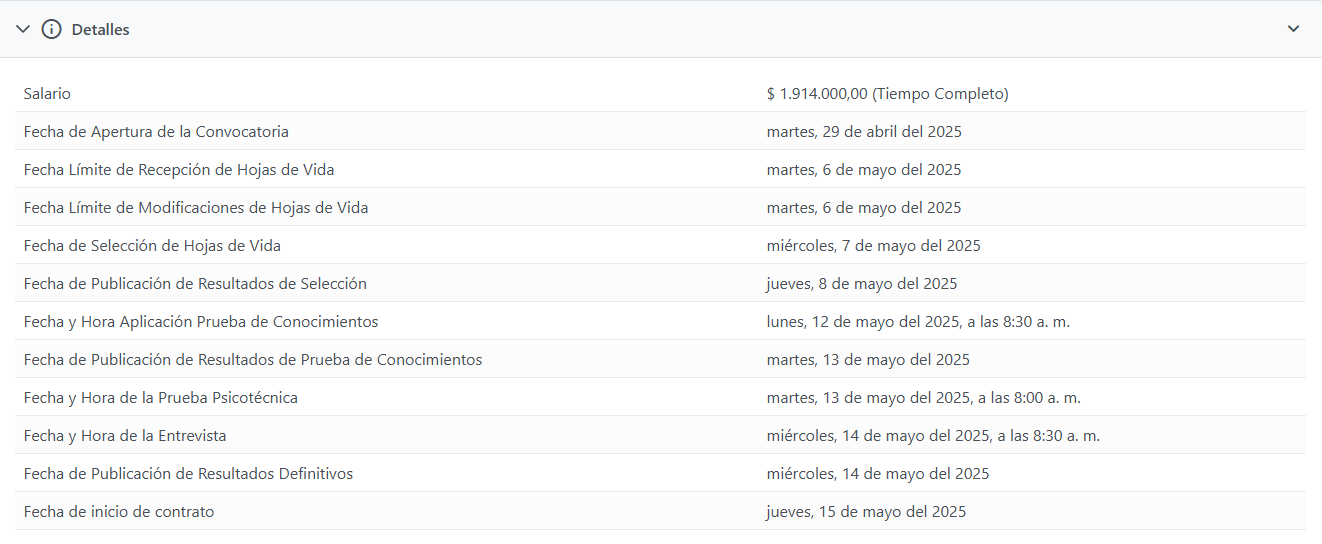Click Fecha de Apertura de la Convocatoria label
1322x544 pixels.
coord(156,132)
